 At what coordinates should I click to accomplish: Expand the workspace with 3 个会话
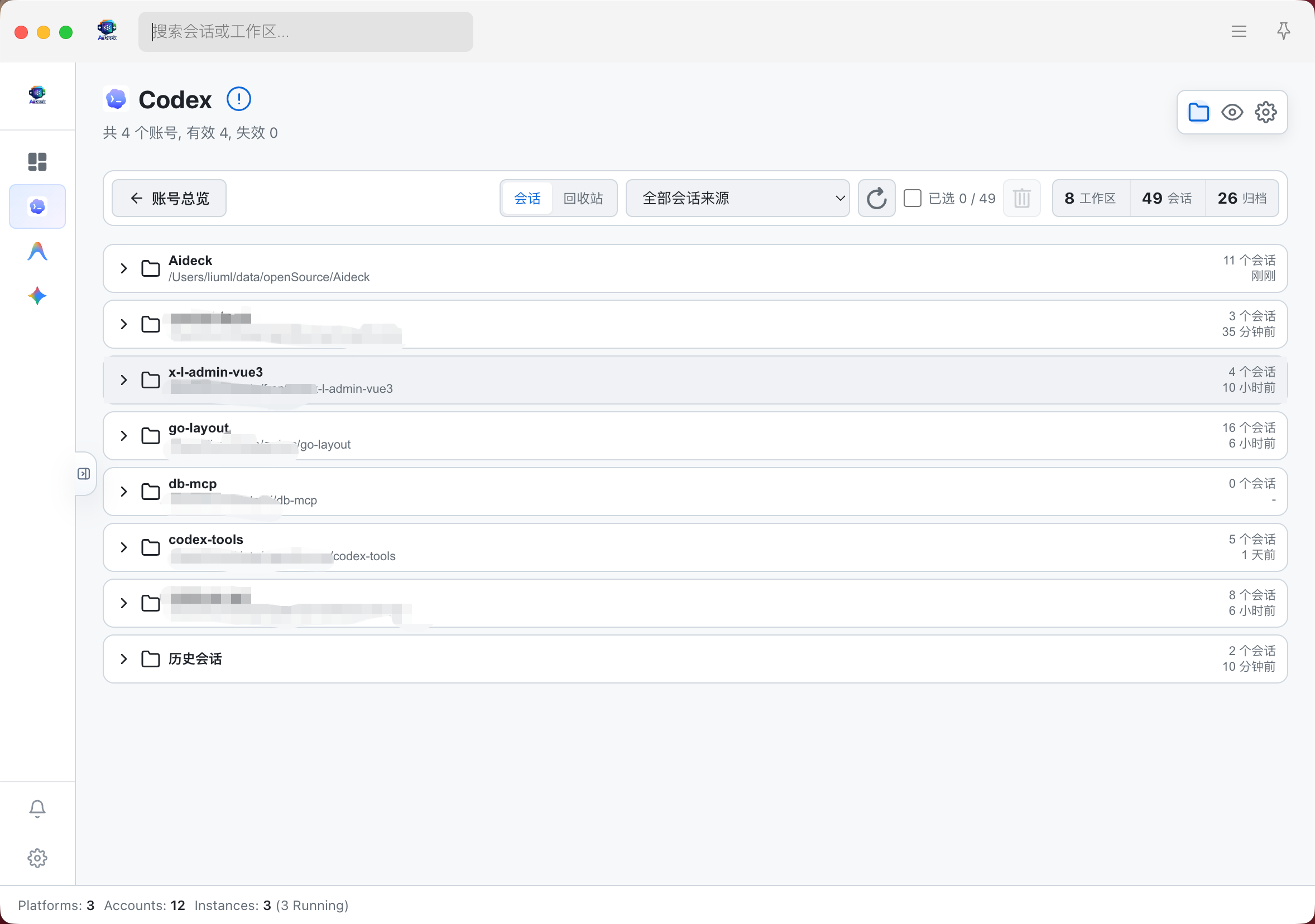(124, 324)
